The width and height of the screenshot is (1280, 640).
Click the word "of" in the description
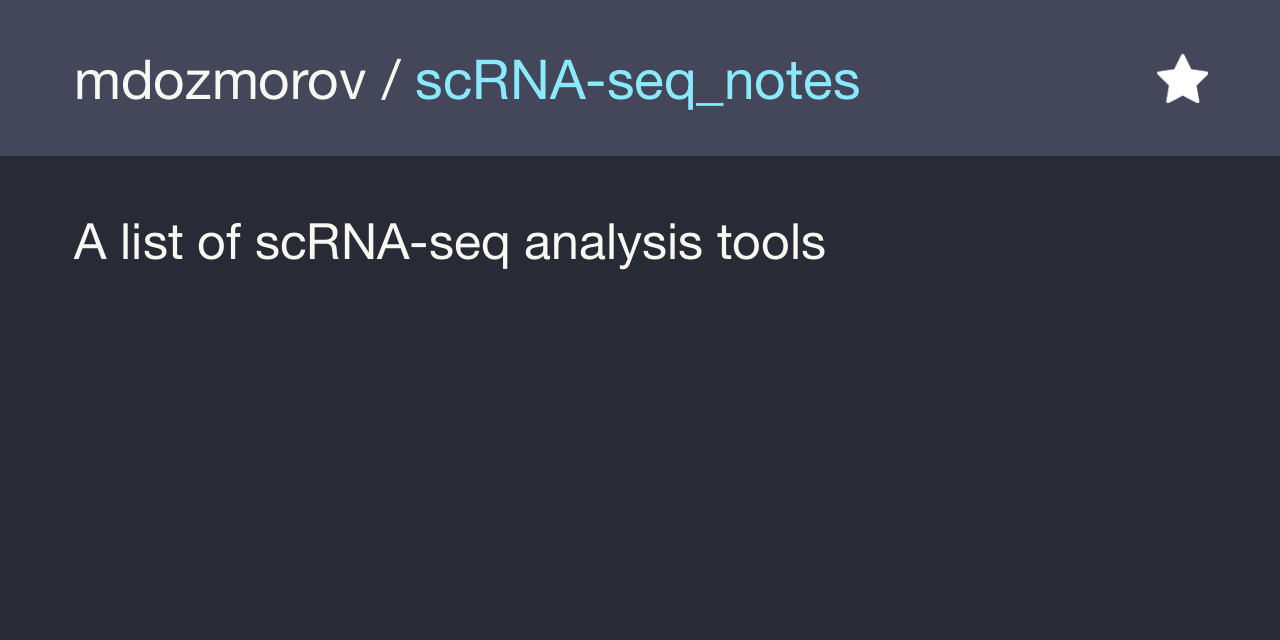[x=218, y=243]
